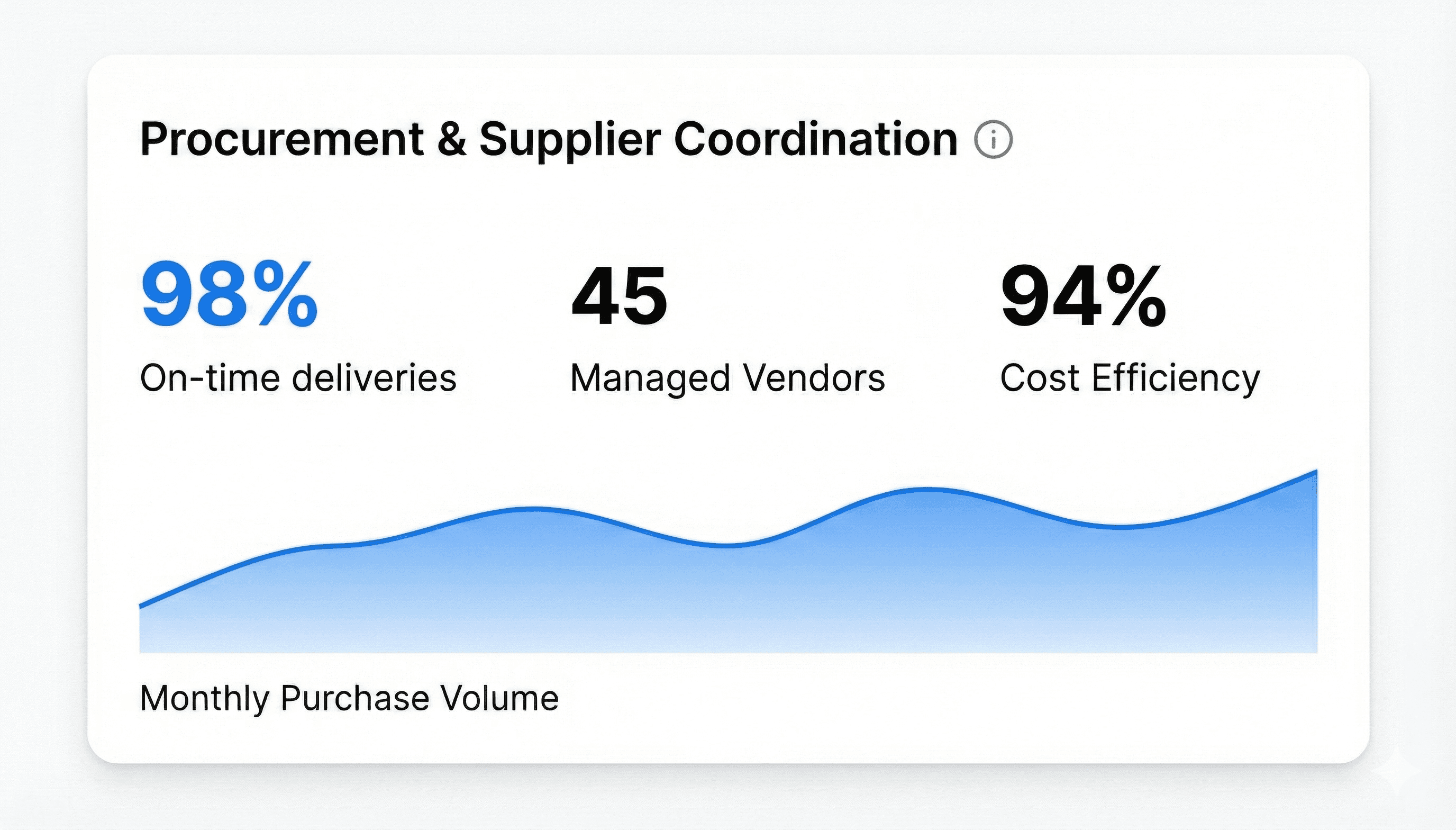Click the chart's middle dip

[726, 546]
